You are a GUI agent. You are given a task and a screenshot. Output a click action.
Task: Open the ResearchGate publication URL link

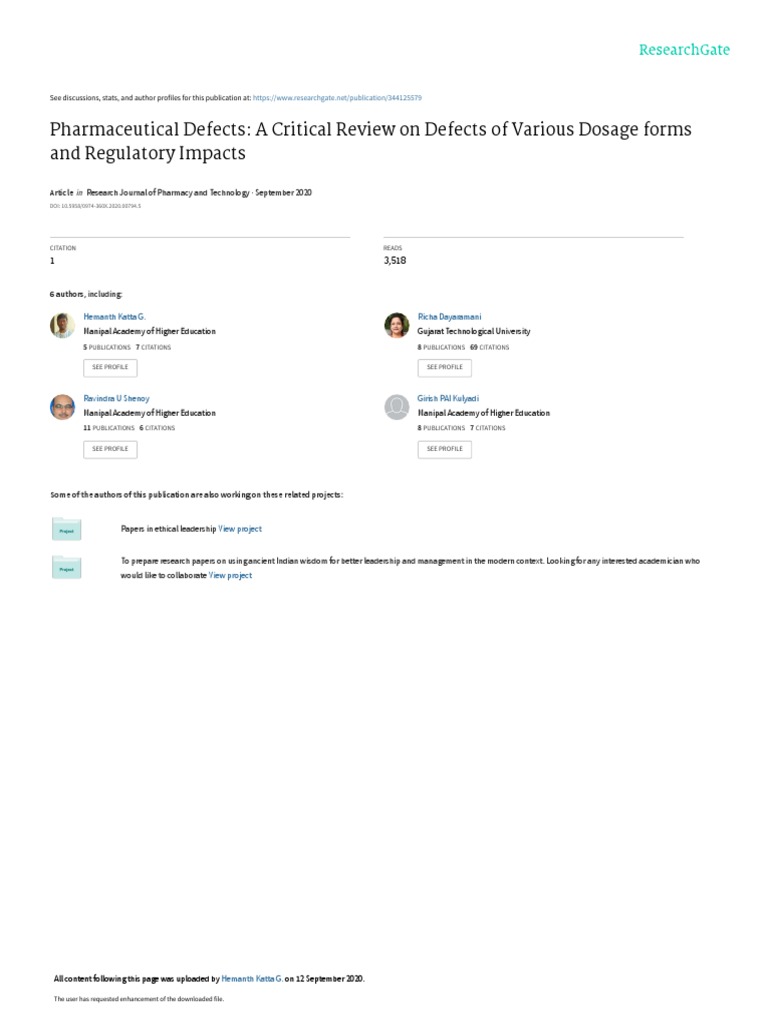(x=337, y=98)
